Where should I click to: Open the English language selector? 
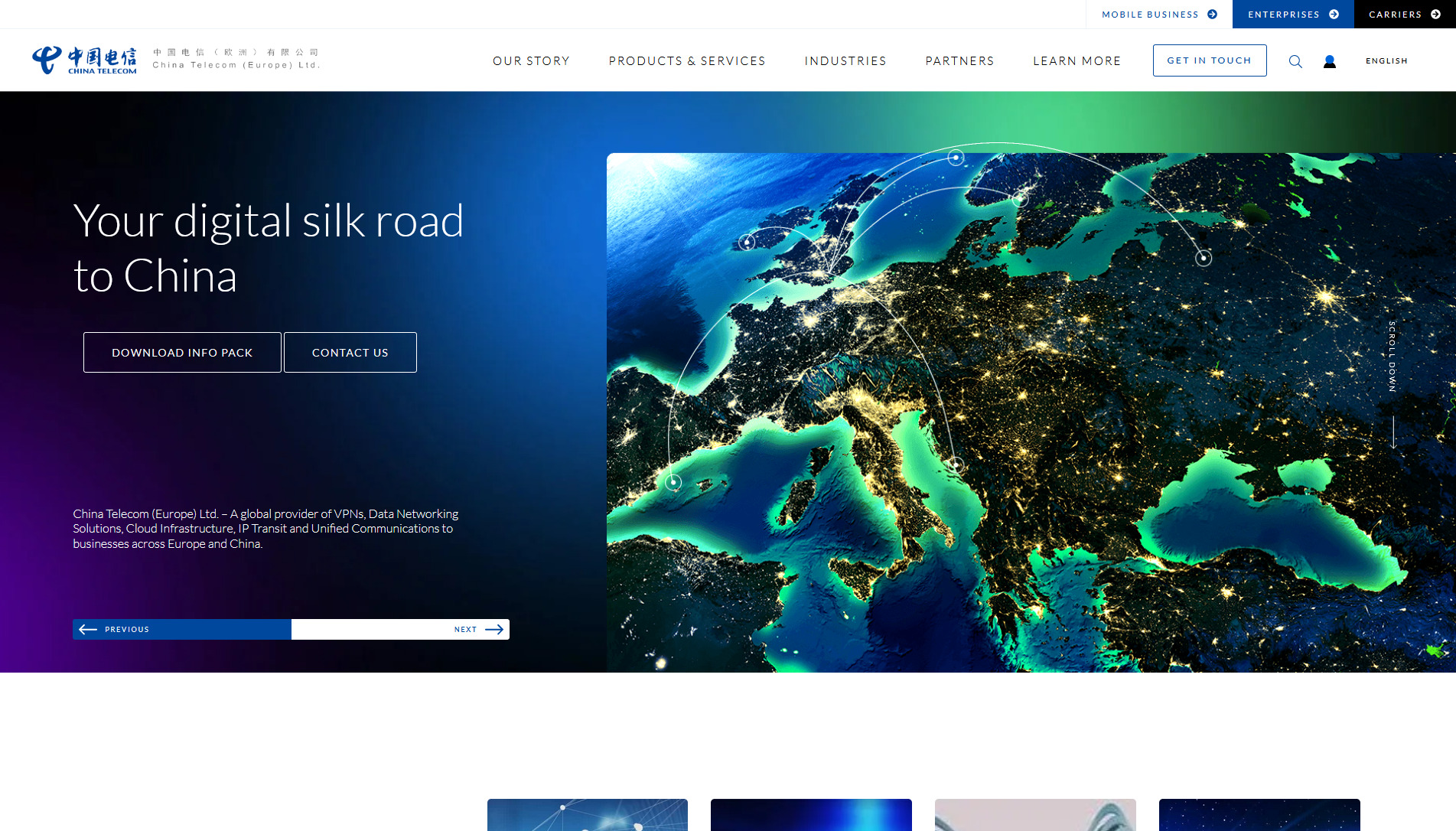click(x=1386, y=61)
